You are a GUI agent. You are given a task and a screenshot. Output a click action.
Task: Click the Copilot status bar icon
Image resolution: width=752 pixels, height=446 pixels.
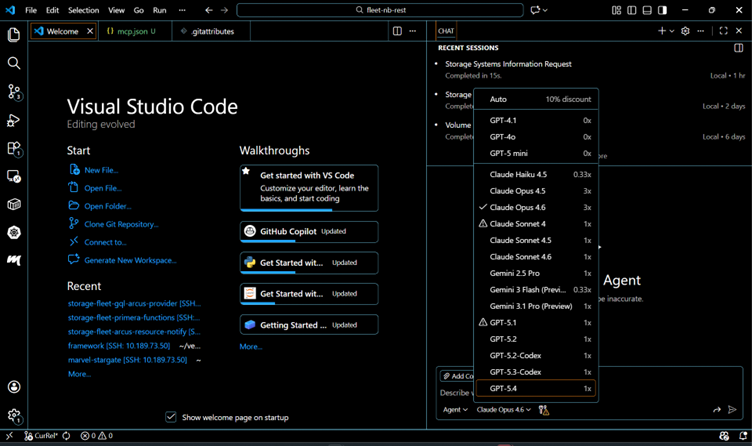[724, 436]
